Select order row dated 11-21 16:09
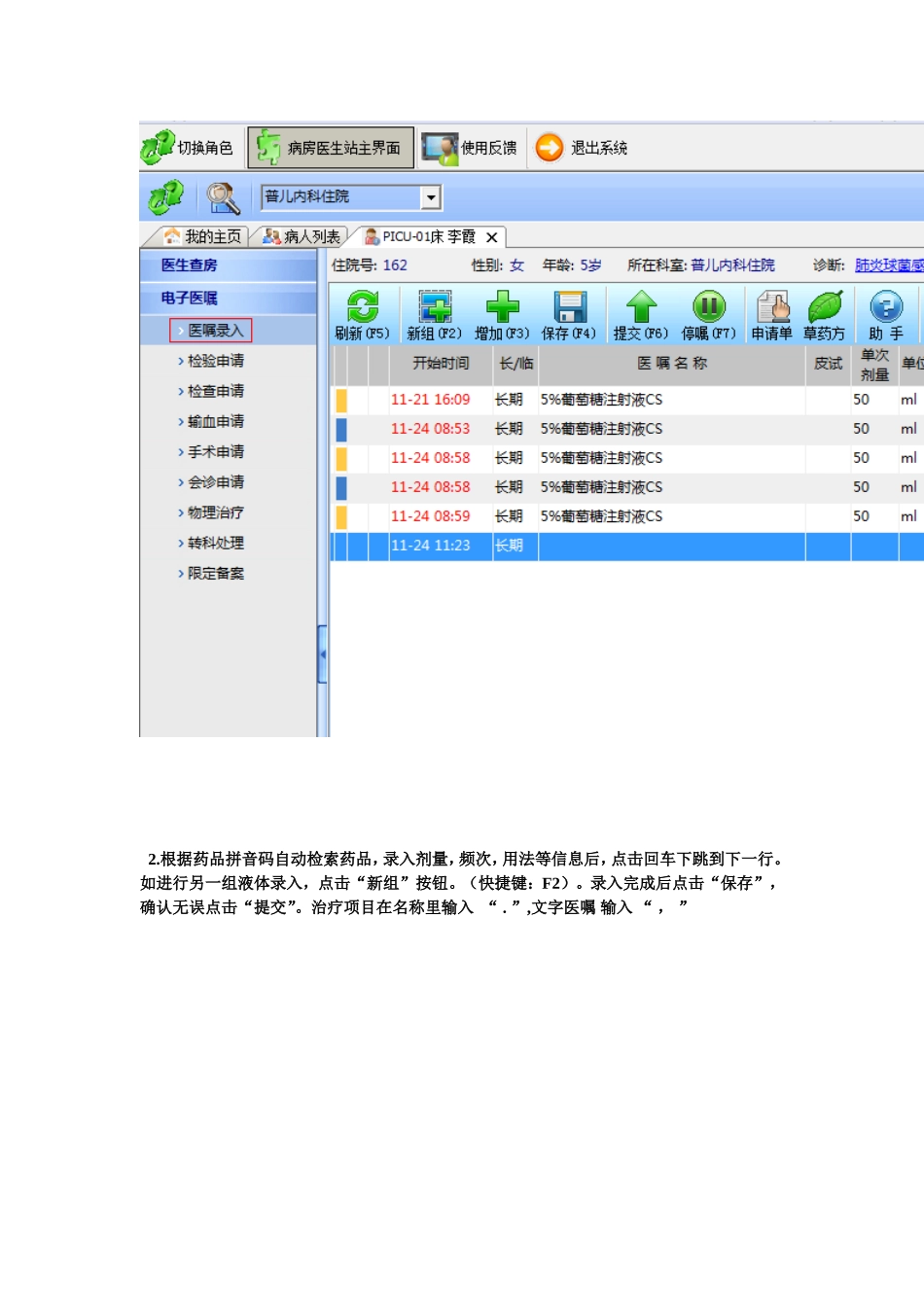The width and height of the screenshot is (924, 1307). tap(627, 400)
